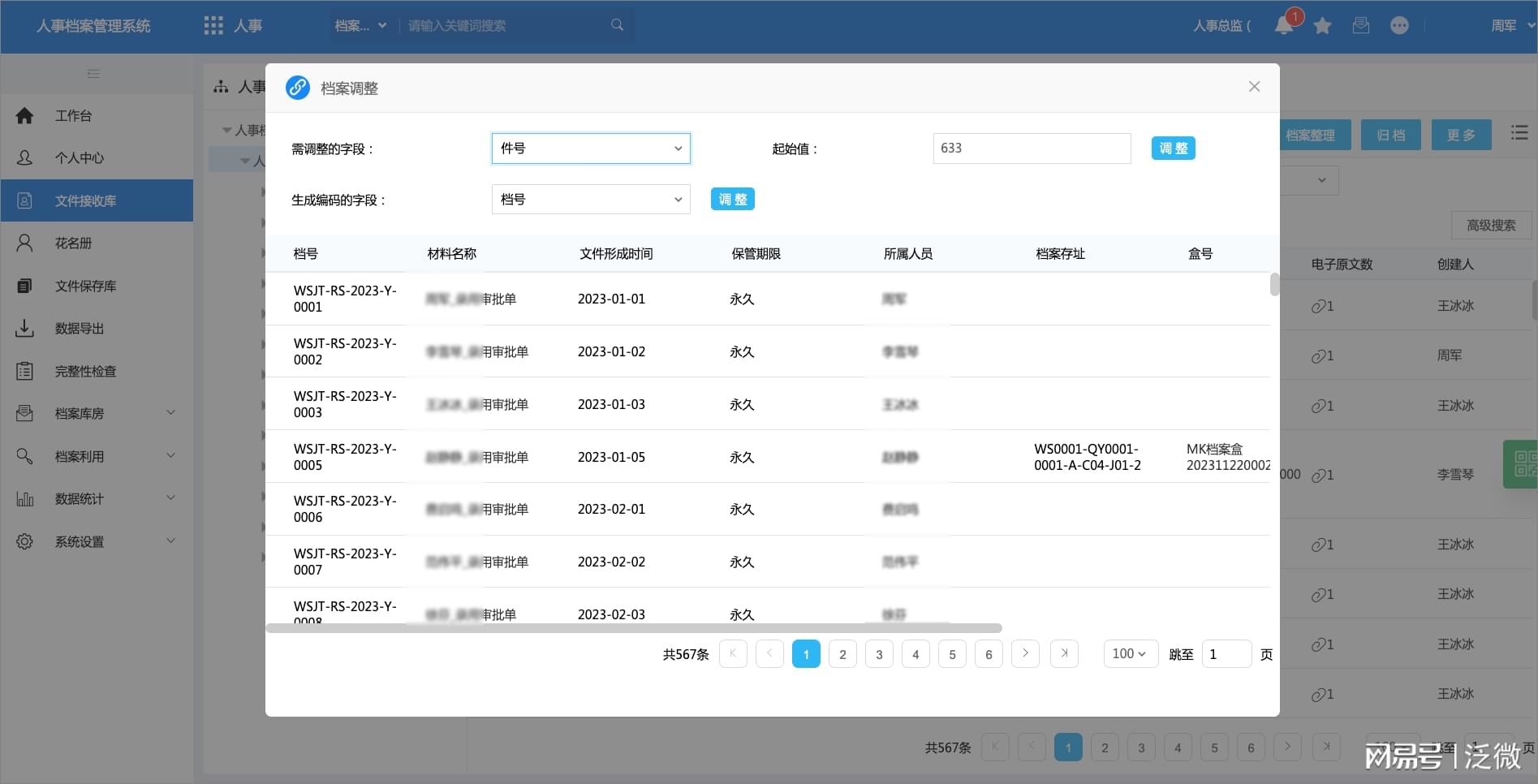Click the search magnifier icon
This screenshot has height=784, width=1538.
pos(617,25)
